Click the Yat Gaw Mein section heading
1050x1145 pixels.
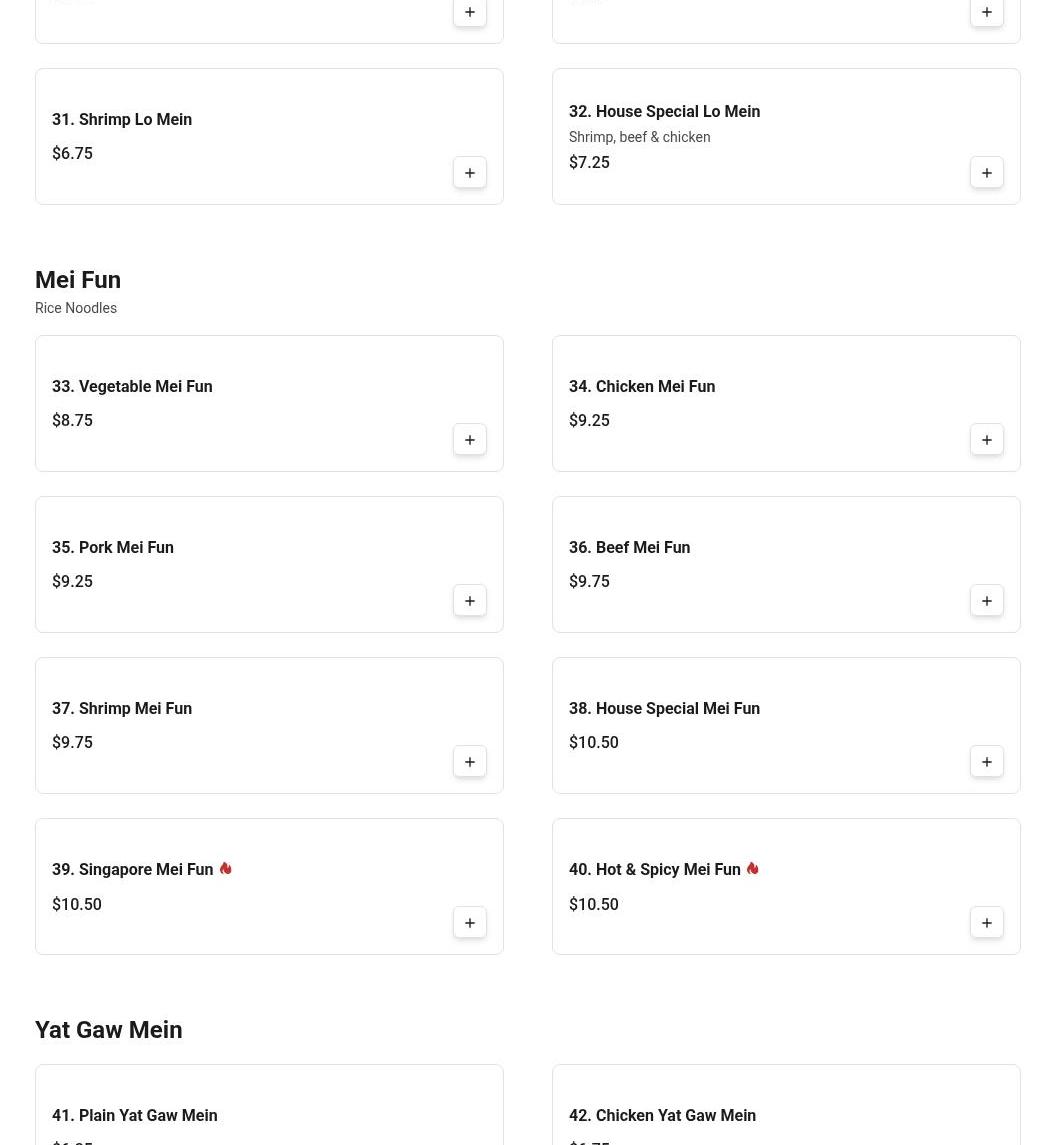(x=109, y=1030)
